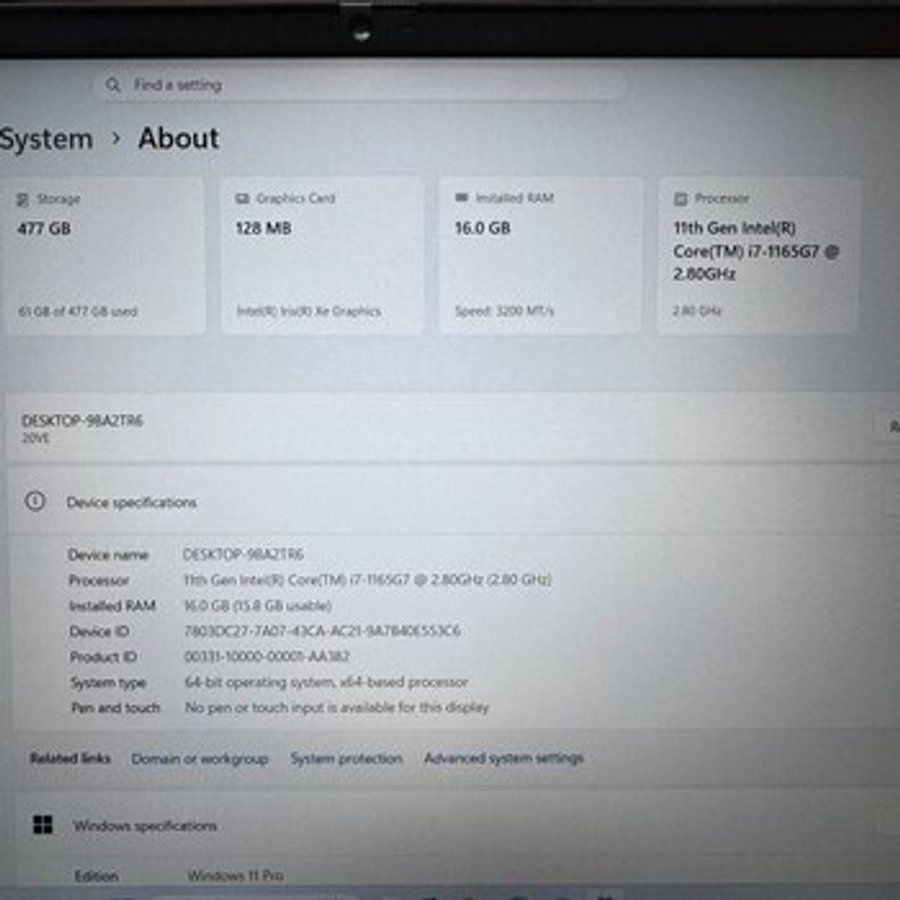Select the Pen and touch value
The image size is (900, 900).
[x=337, y=707]
